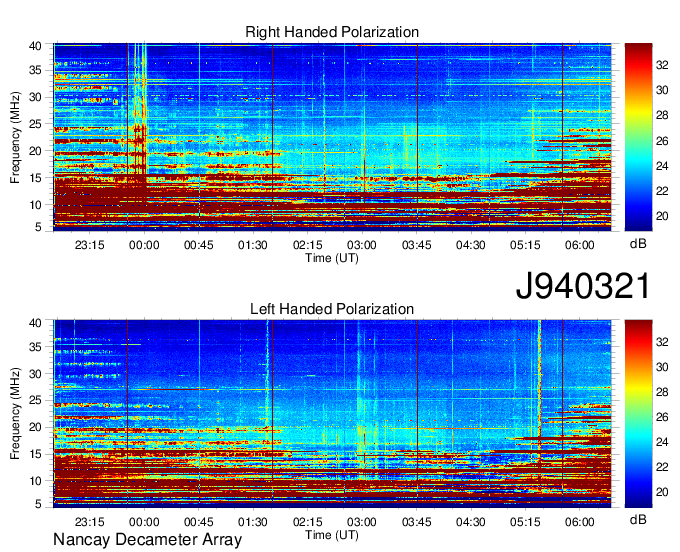The height and width of the screenshot is (552, 680).
Task: Click the 5 MHz tick on Right Handed plot
Action: (x=38, y=227)
